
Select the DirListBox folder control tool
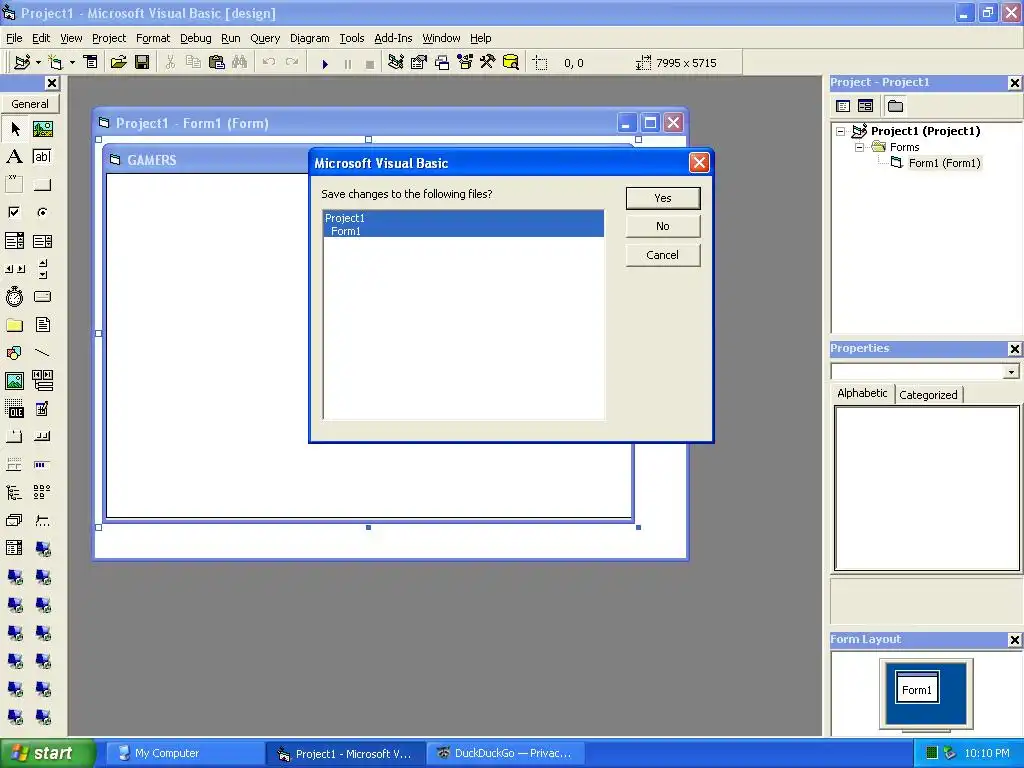click(x=14, y=325)
